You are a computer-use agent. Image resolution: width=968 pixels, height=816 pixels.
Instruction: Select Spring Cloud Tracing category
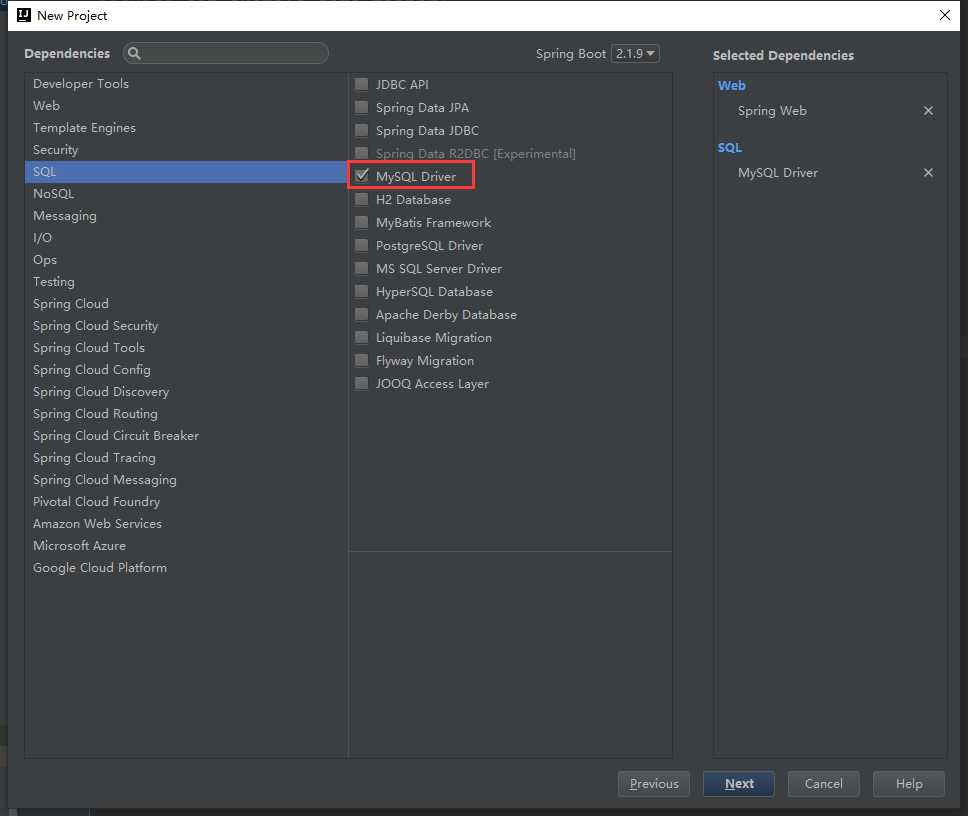[186, 458]
